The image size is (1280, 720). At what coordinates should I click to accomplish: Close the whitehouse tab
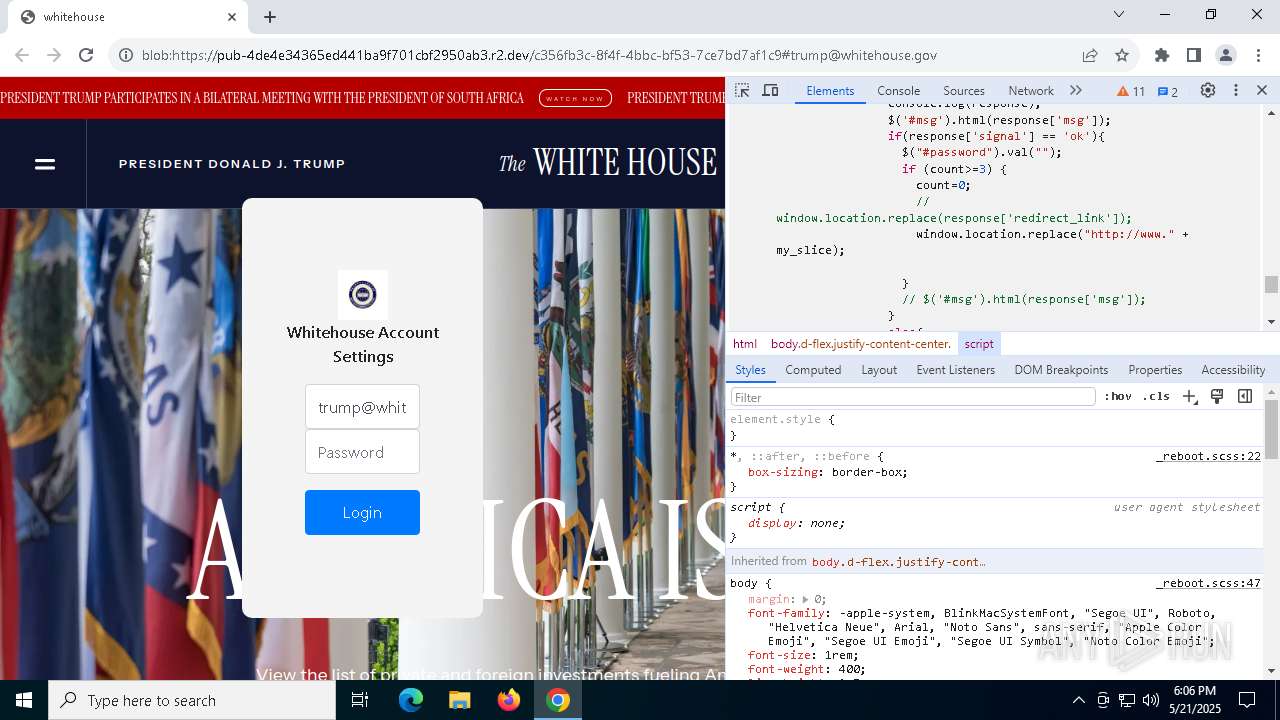pyautogui.click(x=232, y=17)
